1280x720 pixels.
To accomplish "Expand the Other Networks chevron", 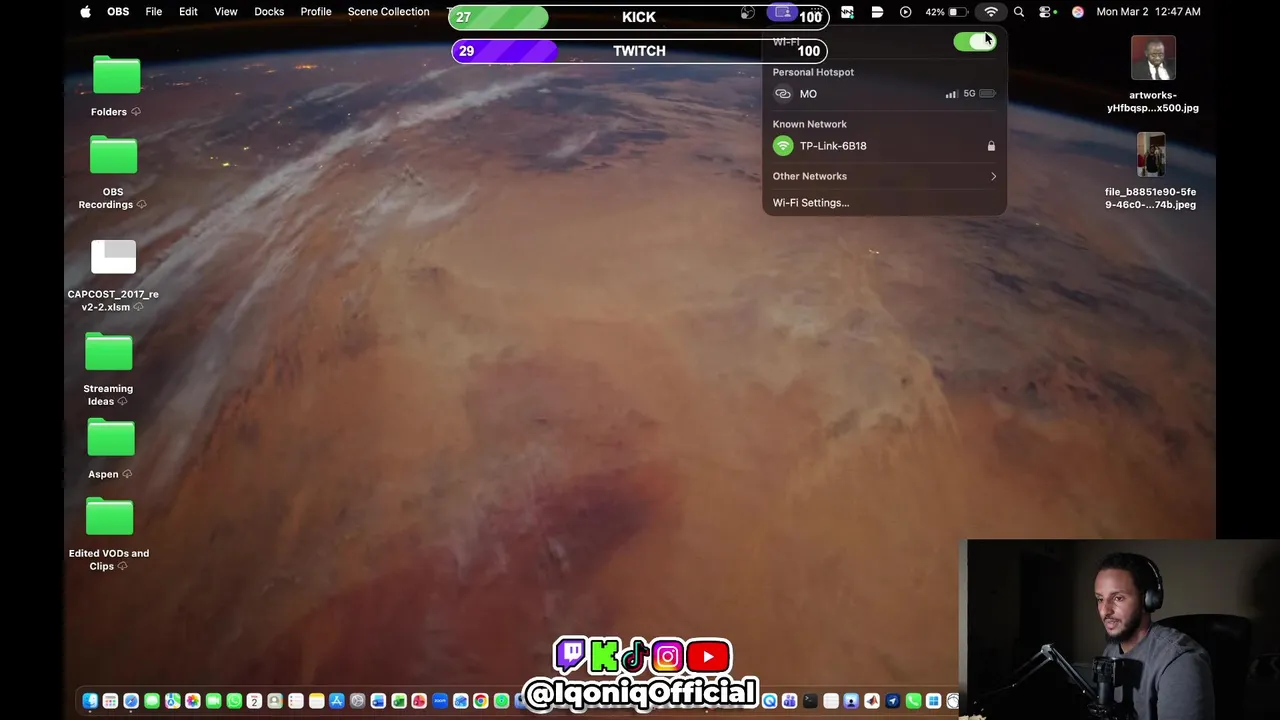I will click(x=993, y=176).
